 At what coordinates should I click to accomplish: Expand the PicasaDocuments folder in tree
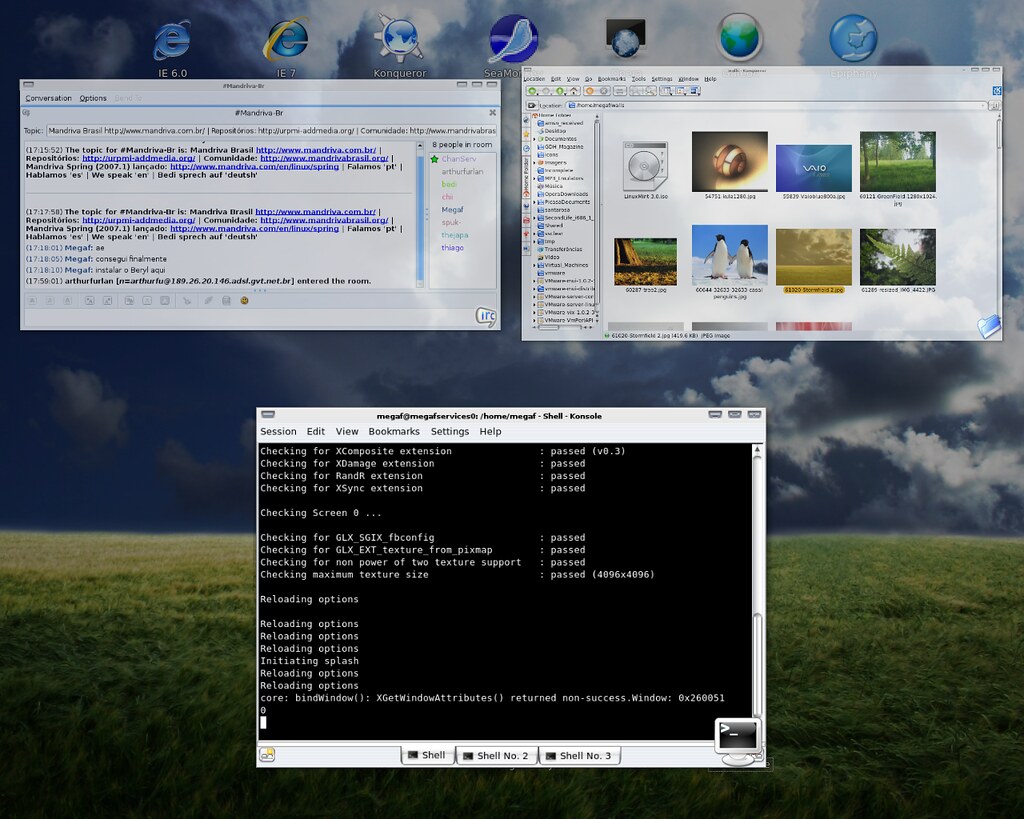[534, 202]
